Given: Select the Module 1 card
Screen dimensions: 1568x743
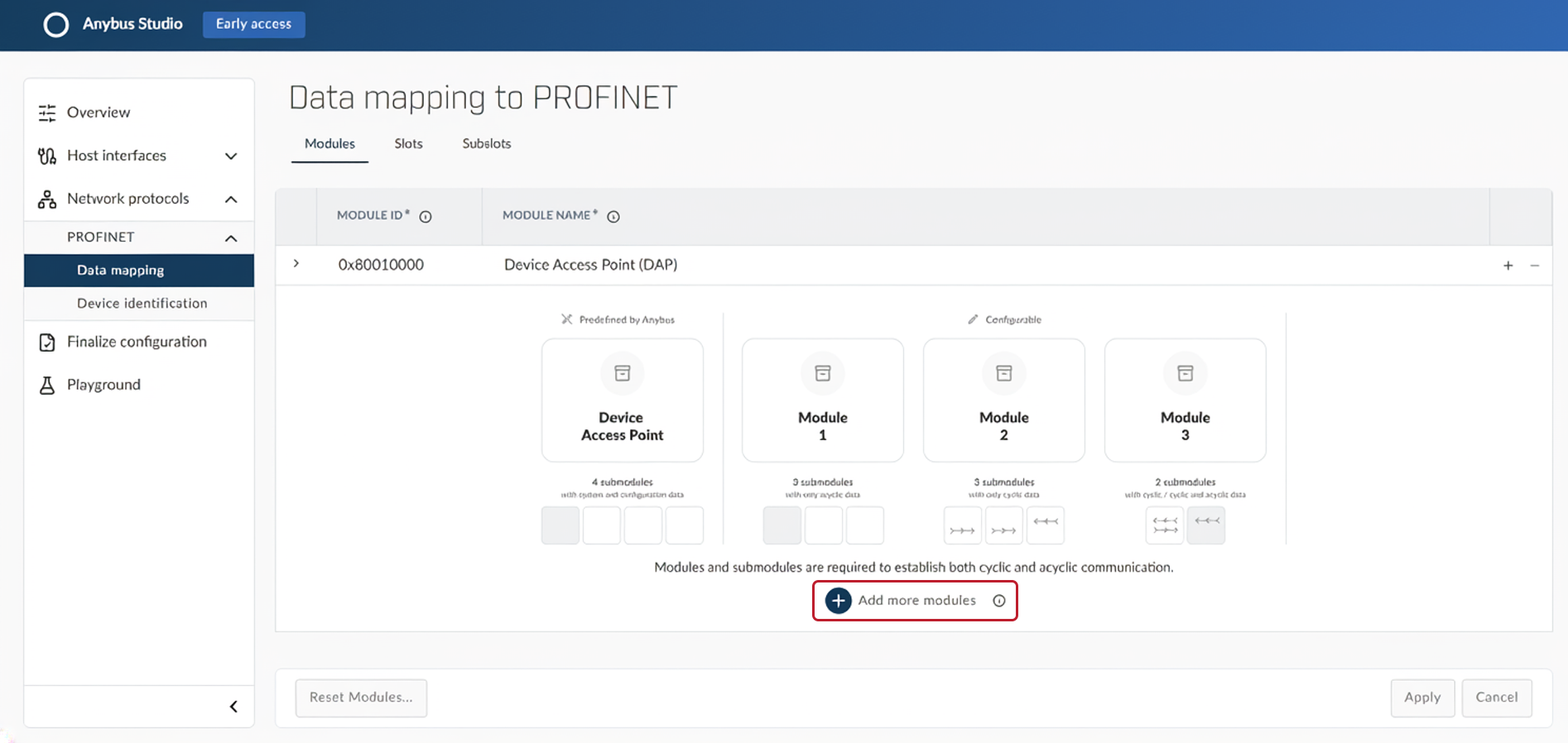Looking at the screenshot, I should click(823, 400).
